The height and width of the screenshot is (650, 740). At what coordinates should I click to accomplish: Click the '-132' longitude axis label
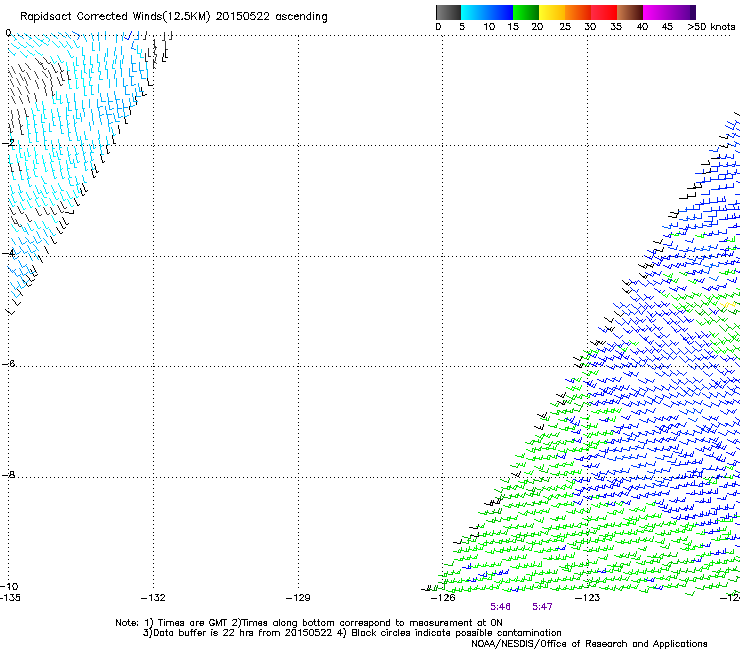coord(153,598)
